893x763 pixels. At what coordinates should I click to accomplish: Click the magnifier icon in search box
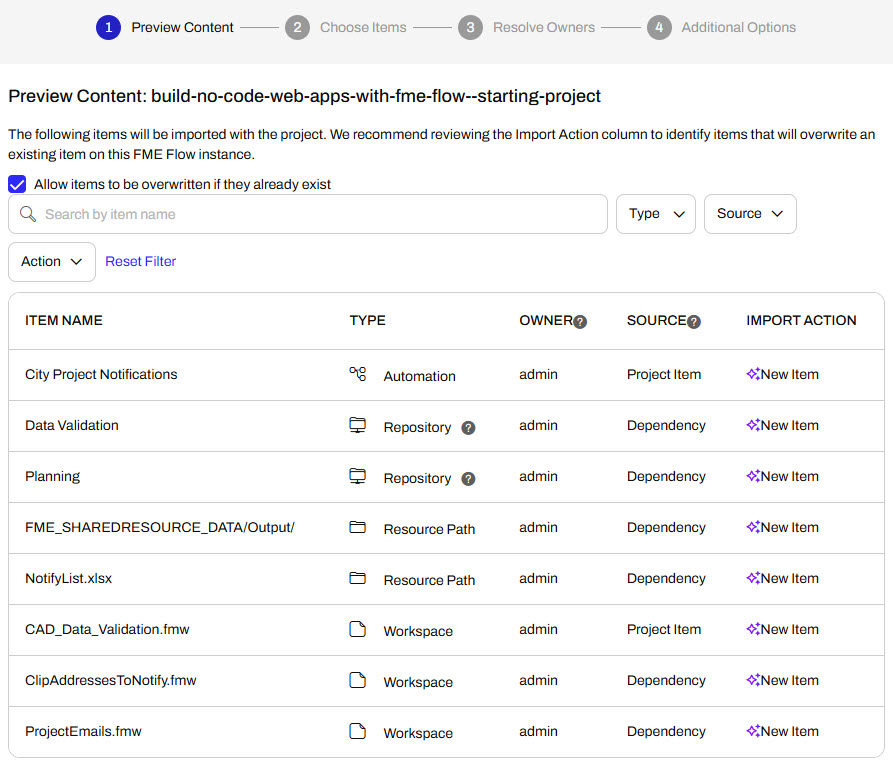(28, 214)
